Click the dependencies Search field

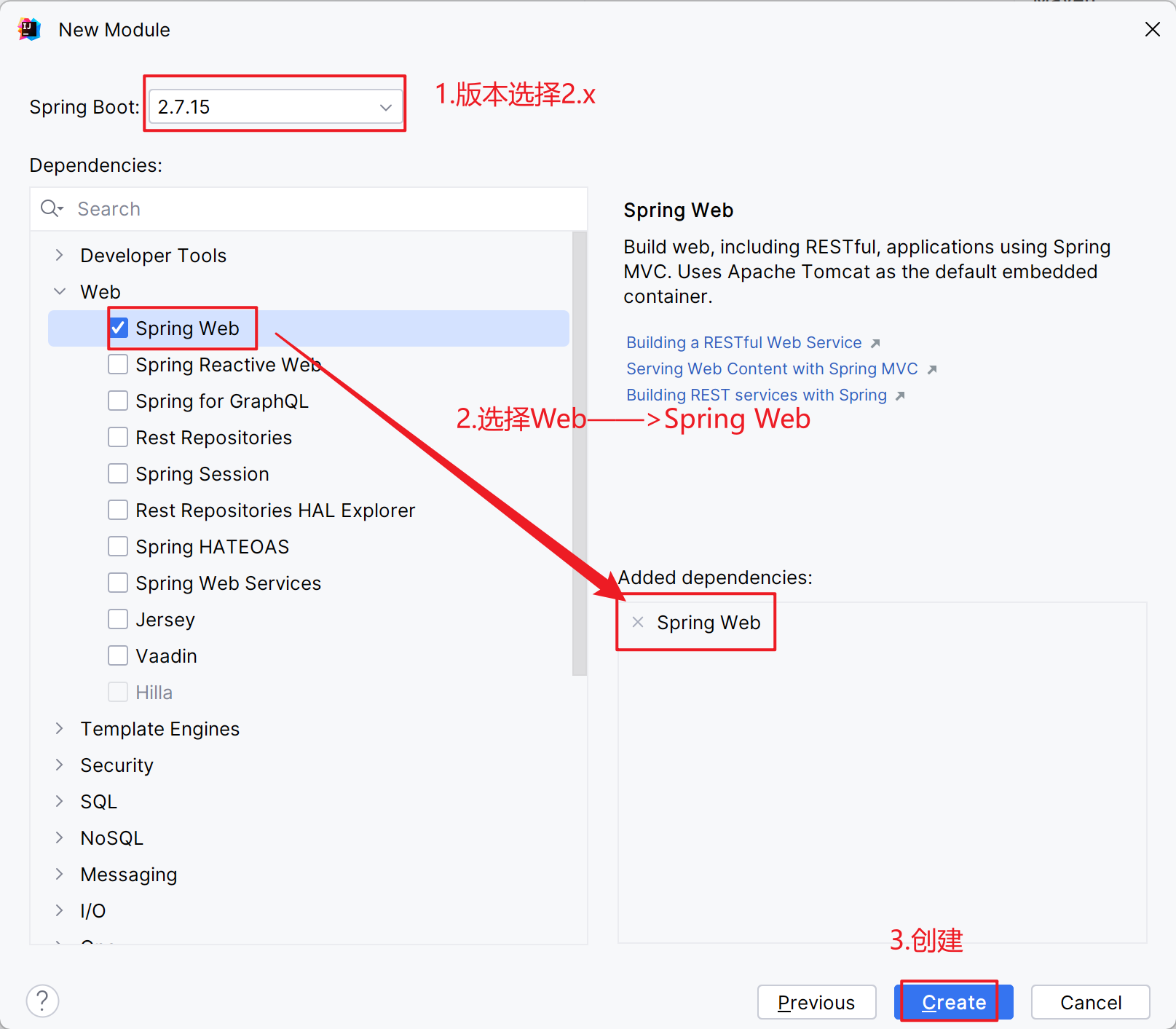[309, 209]
